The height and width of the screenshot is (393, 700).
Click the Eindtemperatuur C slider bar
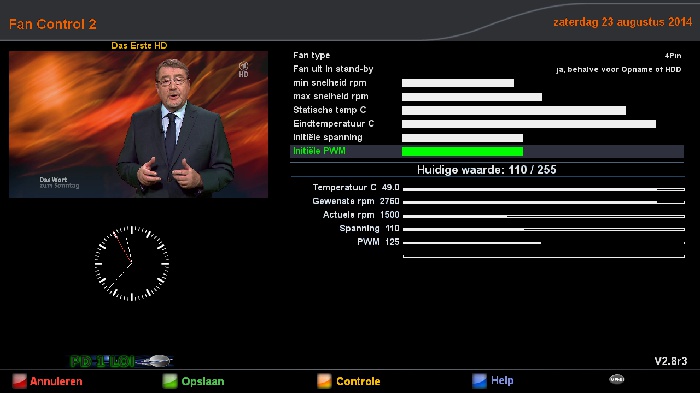tap(529, 124)
